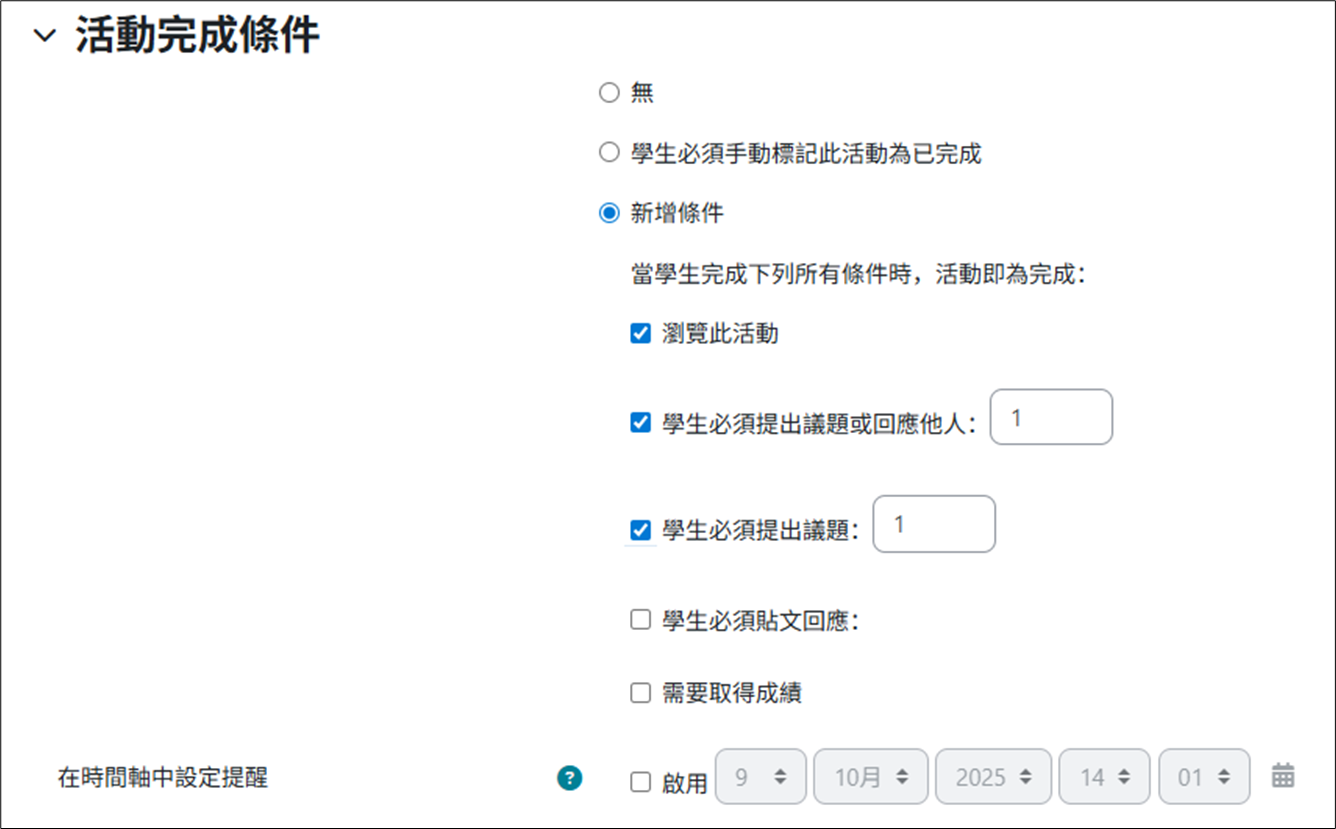Image resolution: width=1336 pixels, height=829 pixels.
Task: Enable the 學生必須貼文回應 checkbox
Action: (641, 620)
